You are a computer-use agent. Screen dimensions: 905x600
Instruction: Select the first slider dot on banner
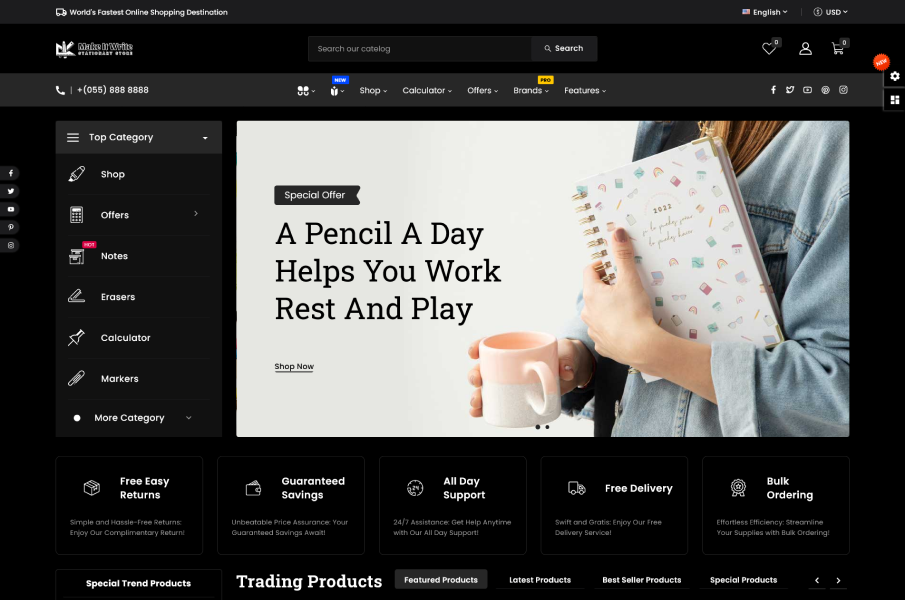tap(537, 427)
